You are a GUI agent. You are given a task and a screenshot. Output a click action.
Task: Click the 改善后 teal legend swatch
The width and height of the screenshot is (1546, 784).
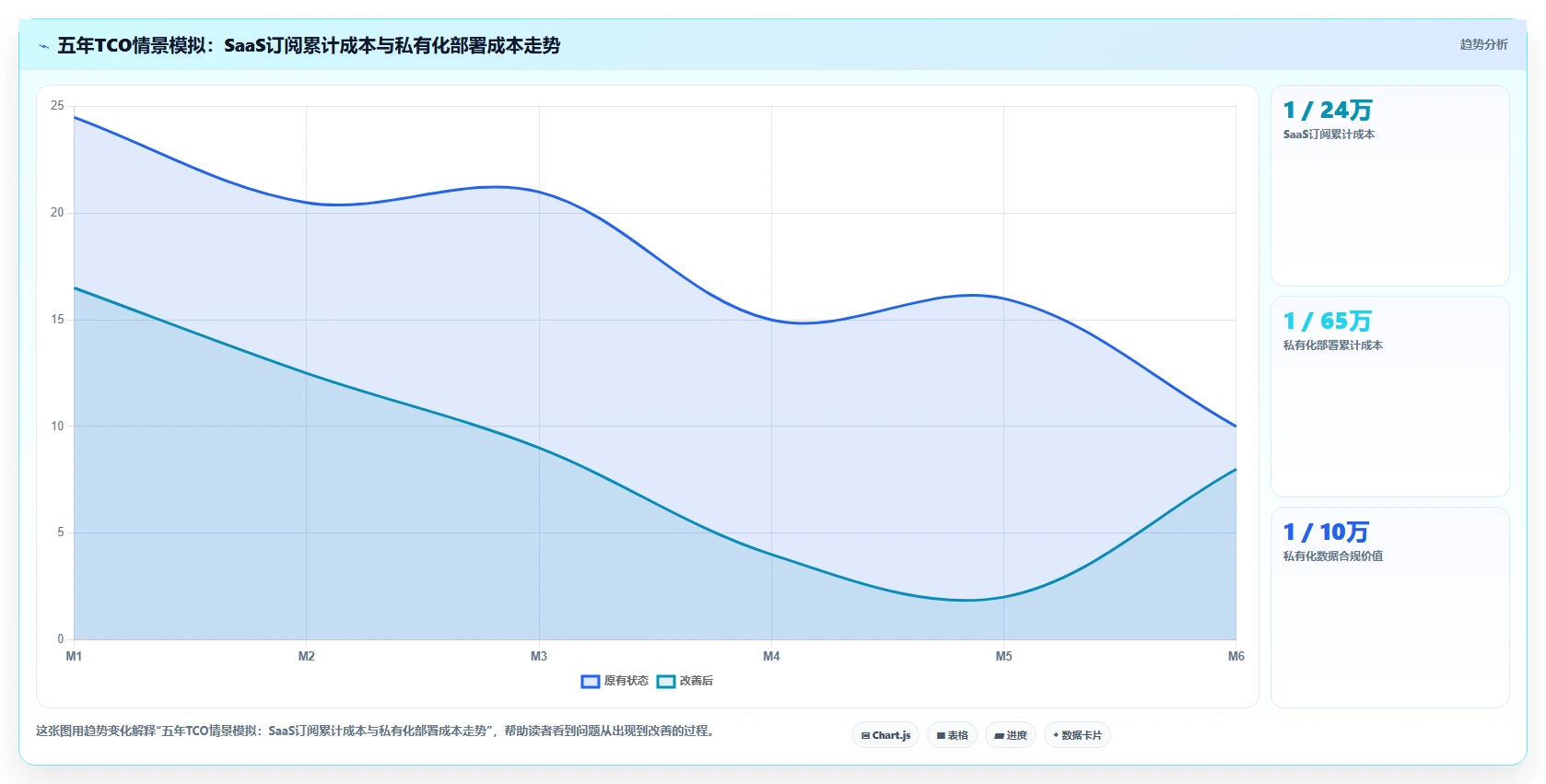tap(666, 682)
